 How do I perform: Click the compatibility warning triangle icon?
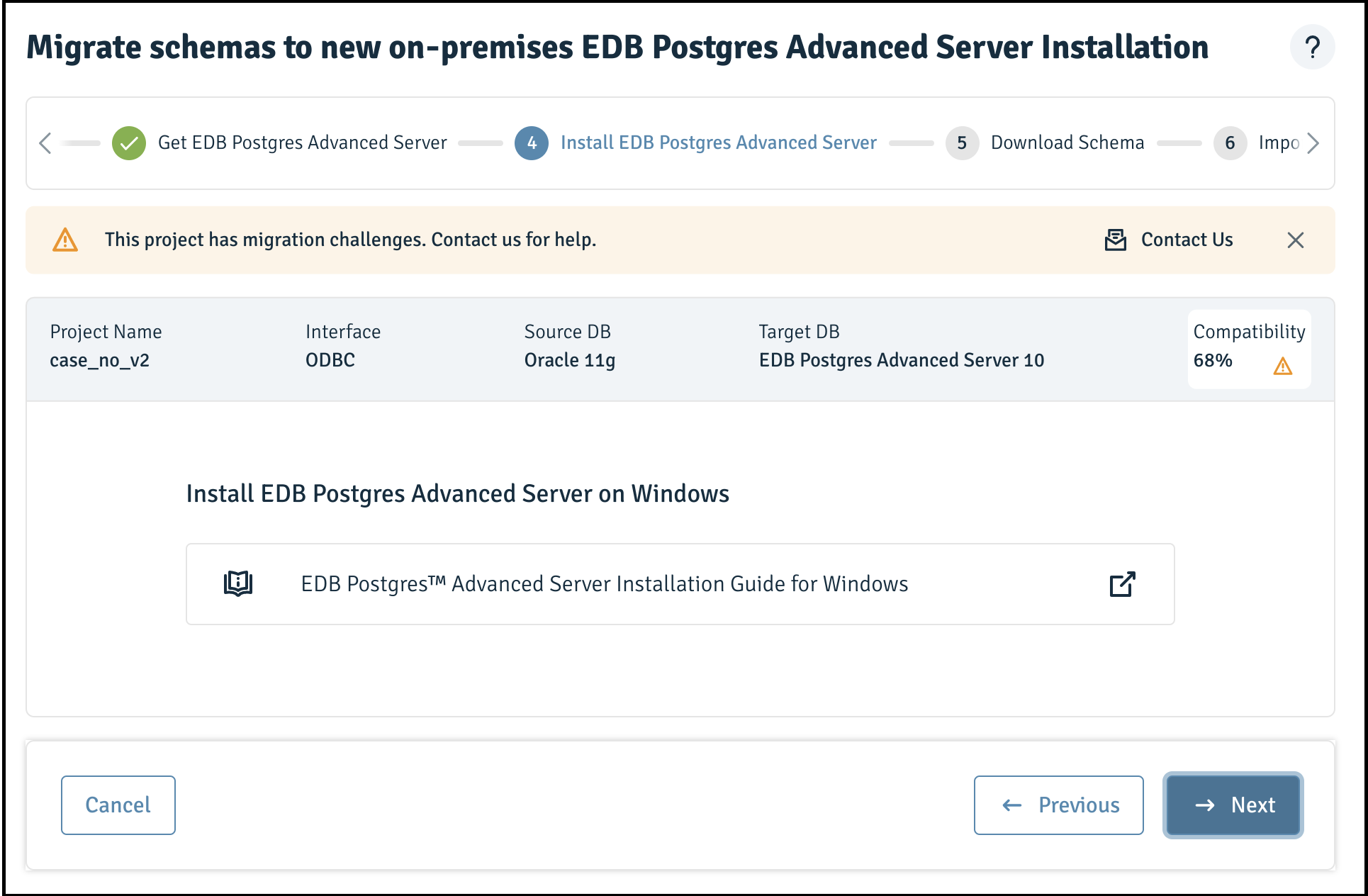pos(1283,366)
